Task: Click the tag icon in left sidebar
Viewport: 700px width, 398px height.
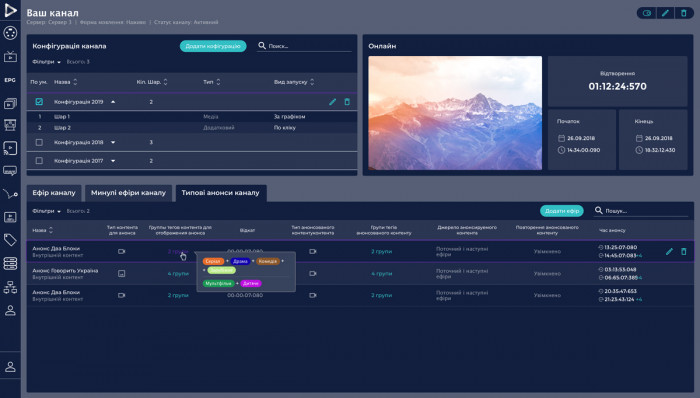Action: [10, 240]
